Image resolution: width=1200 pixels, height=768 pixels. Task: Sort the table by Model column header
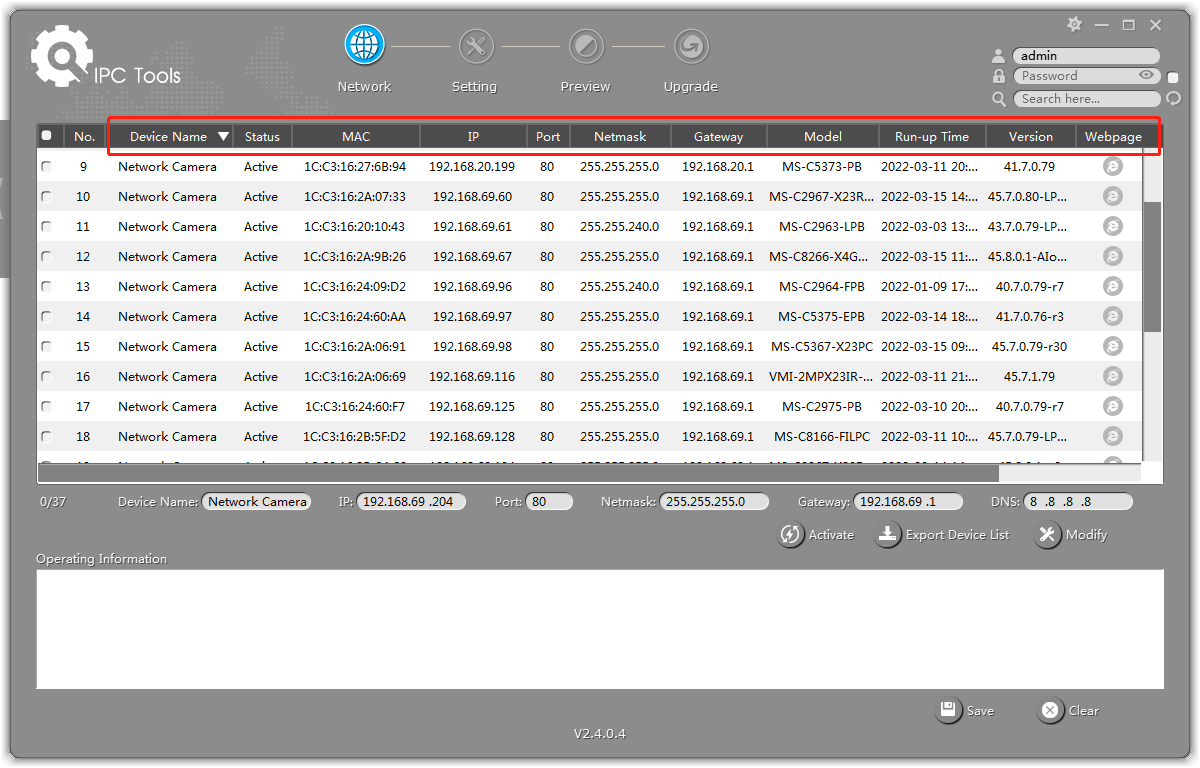click(822, 137)
